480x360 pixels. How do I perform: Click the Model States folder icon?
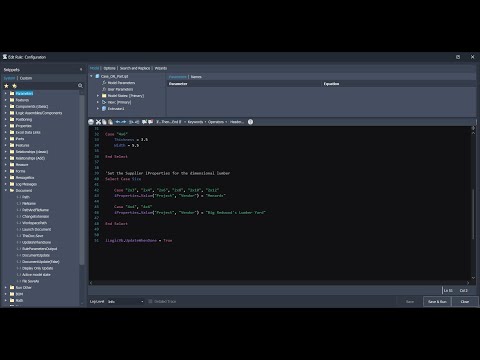[x=104, y=96]
